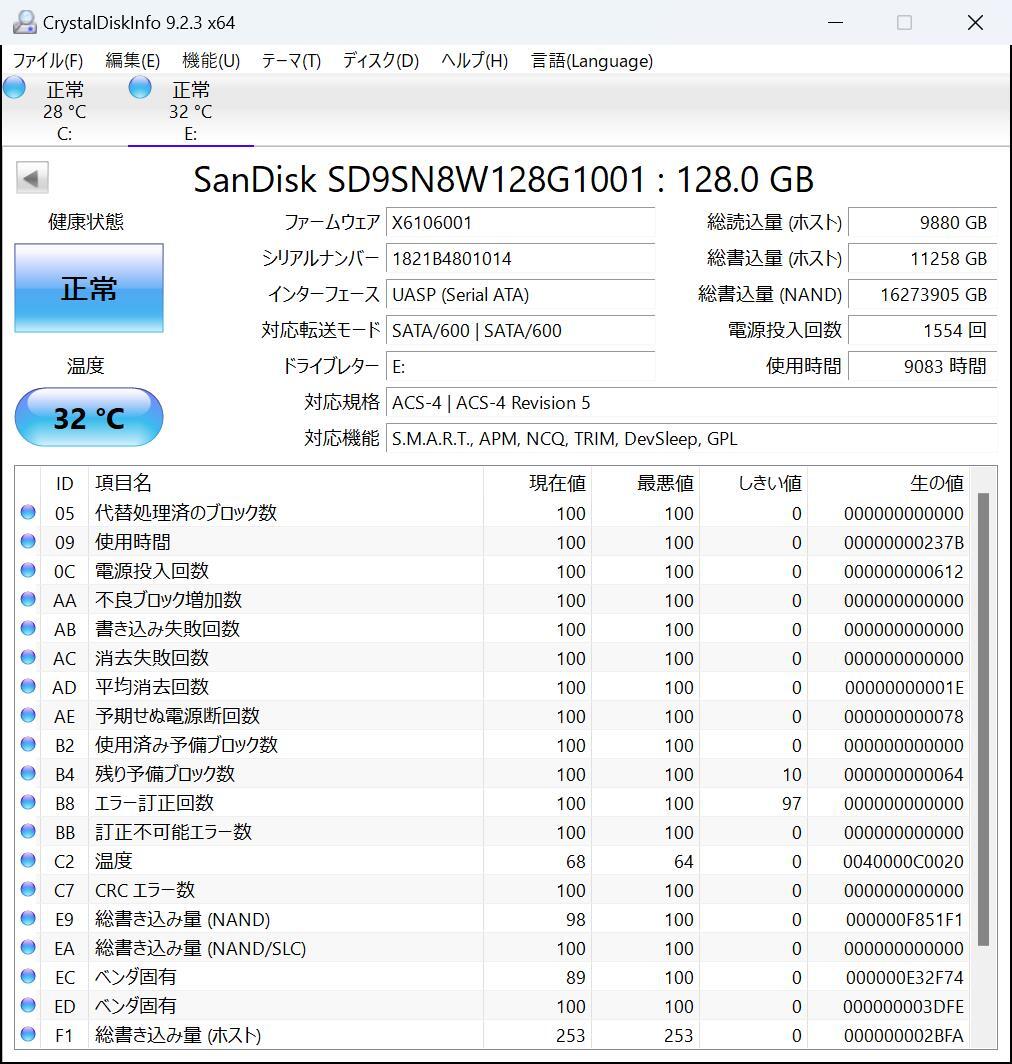Image resolution: width=1012 pixels, height=1064 pixels.
Task: Click the blue status dot for ID F1
Action: pyautogui.click(x=28, y=1034)
